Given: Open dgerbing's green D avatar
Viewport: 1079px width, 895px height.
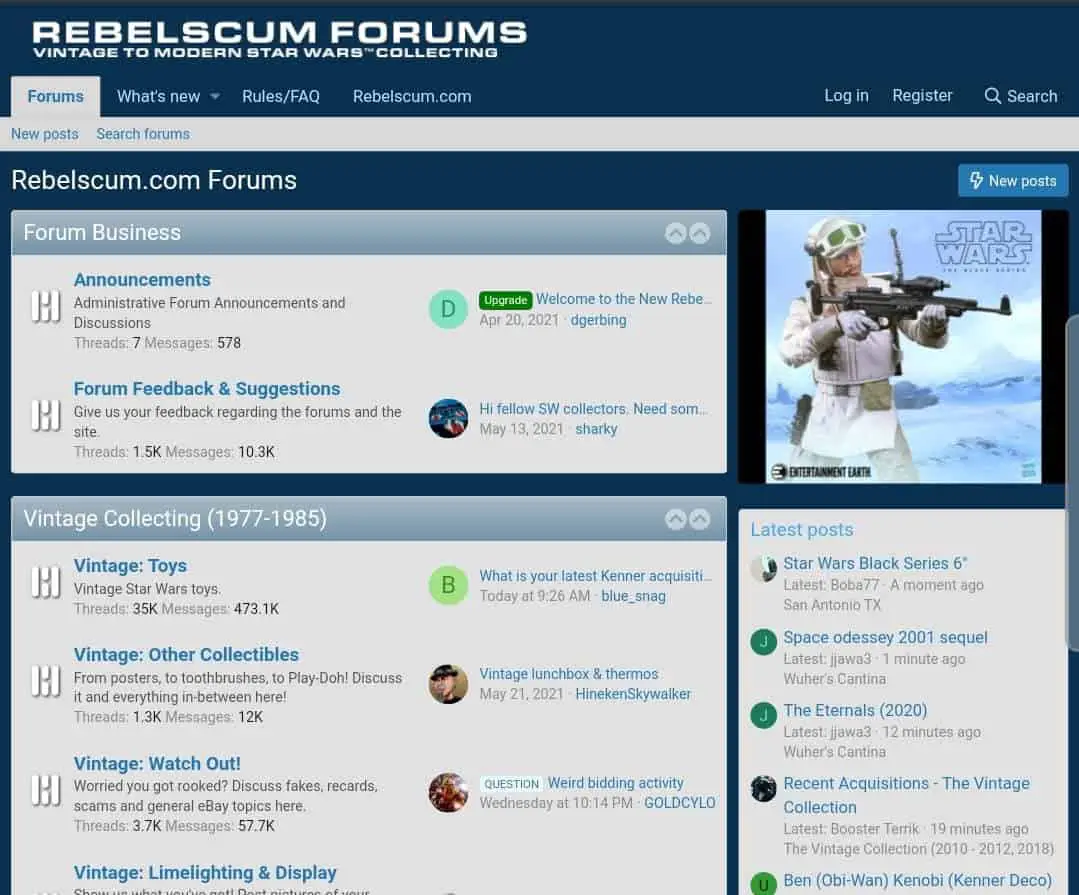Looking at the screenshot, I should [x=448, y=310].
